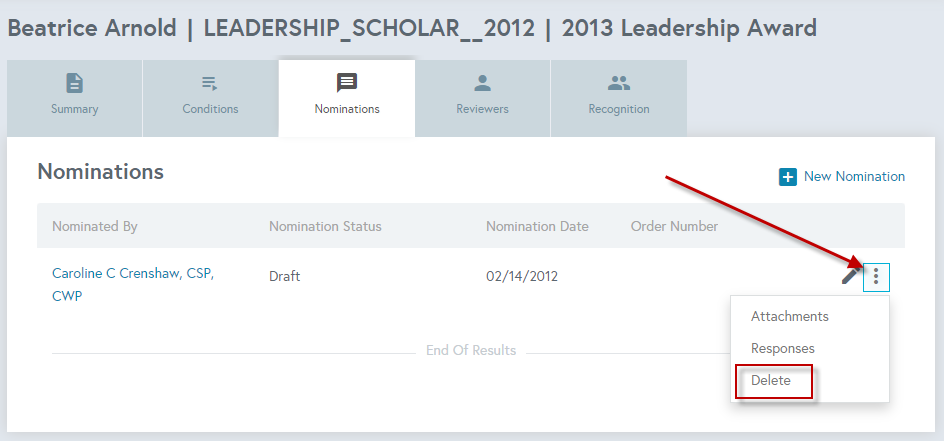The image size is (944, 441).
Task: Switch to the Conditions tab
Action: (x=210, y=98)
